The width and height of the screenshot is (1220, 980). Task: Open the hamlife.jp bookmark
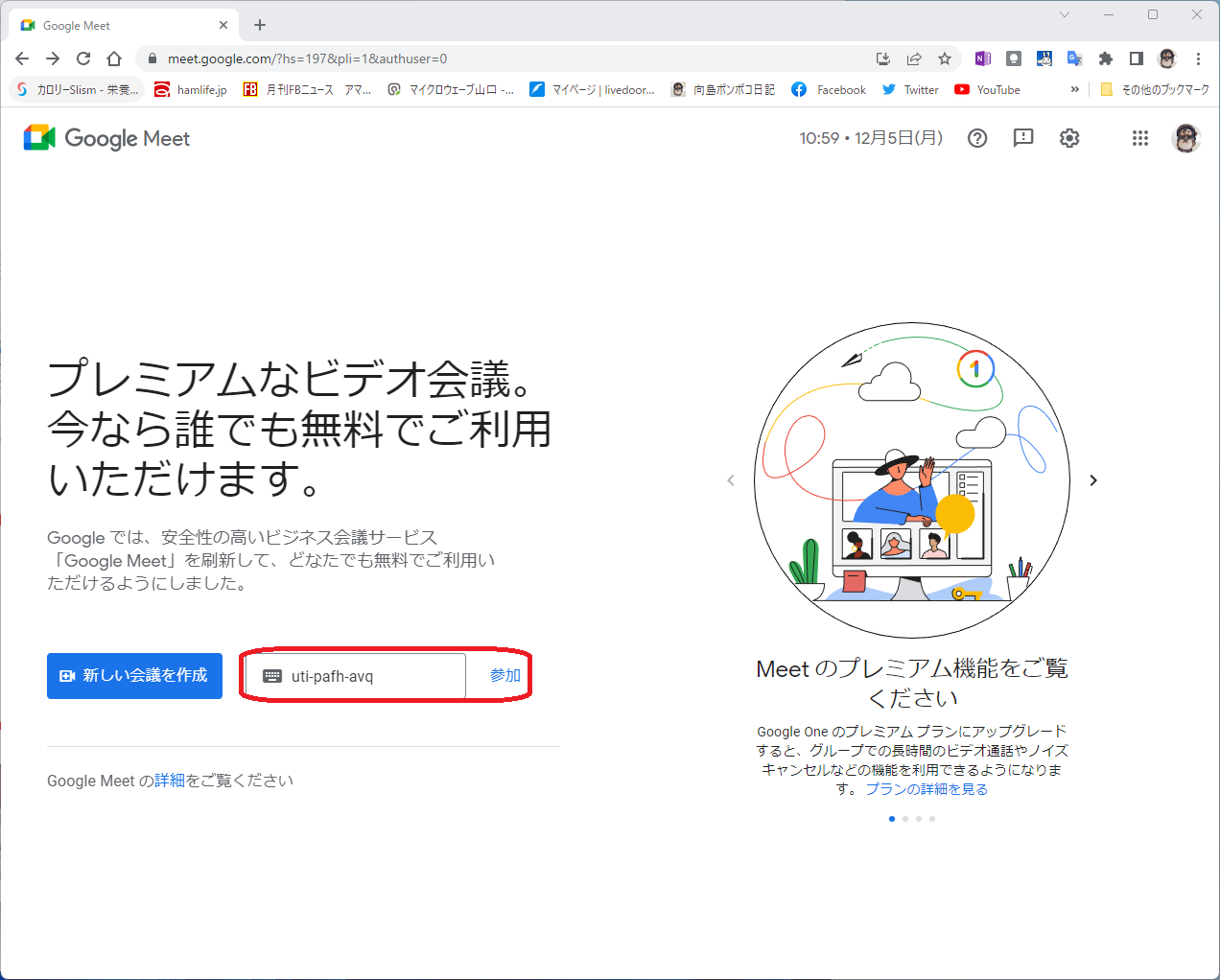click(x=191, y=89)
